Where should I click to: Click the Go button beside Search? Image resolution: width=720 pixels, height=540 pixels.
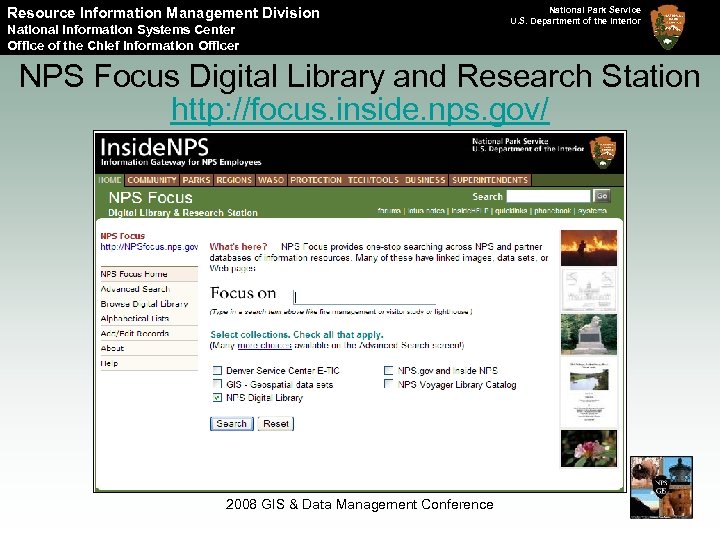pos(602,196)
